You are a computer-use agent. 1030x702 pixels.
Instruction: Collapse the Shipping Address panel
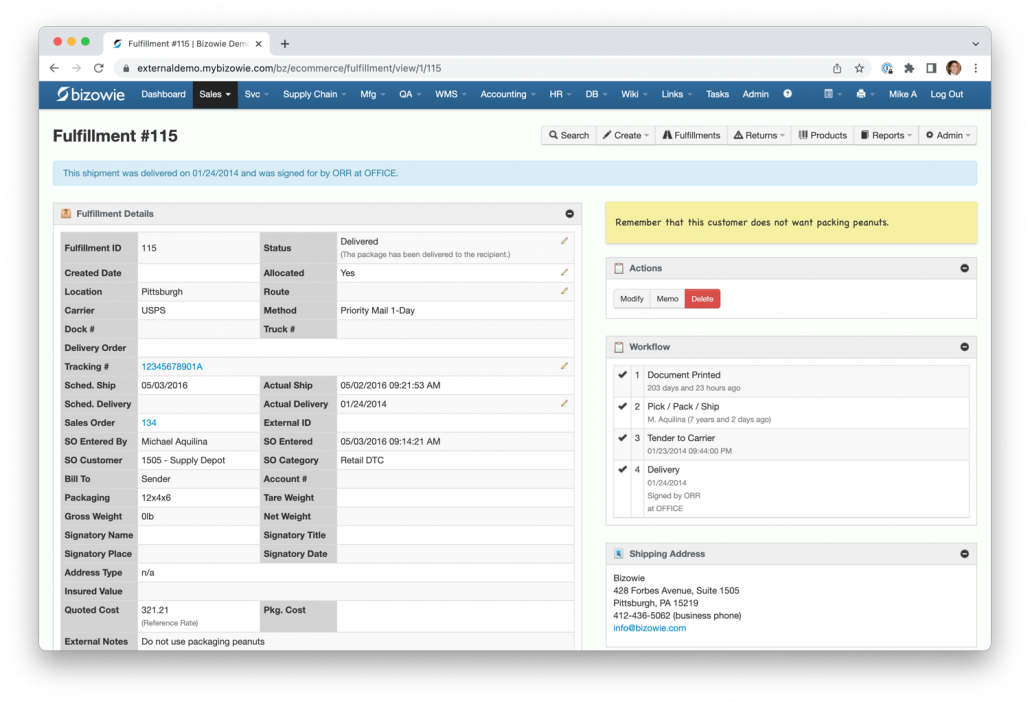(964, 554)
